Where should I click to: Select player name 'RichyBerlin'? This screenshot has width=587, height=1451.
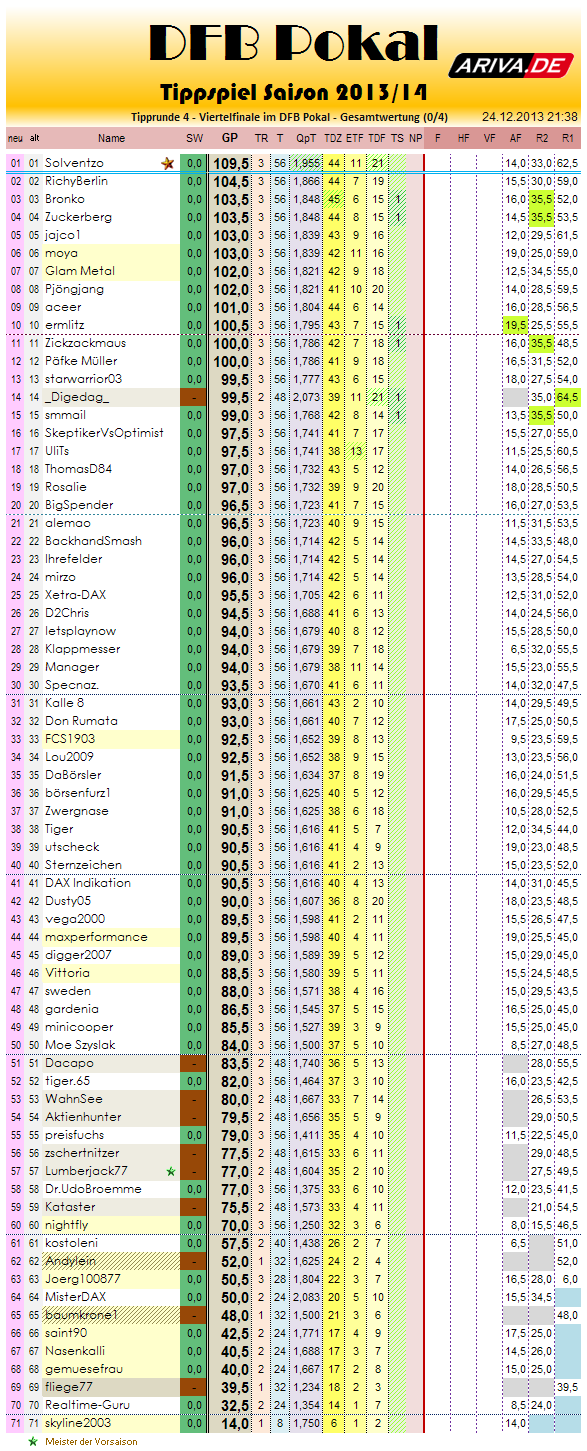coord(77,181)
